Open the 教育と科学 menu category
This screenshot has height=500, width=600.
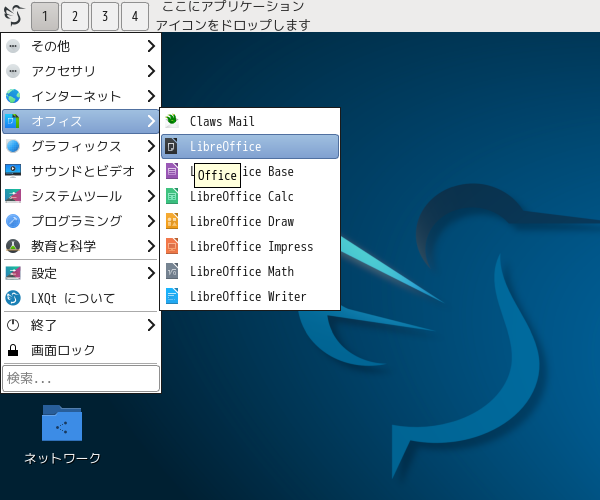pyautogui.click(x=81, y=246)
